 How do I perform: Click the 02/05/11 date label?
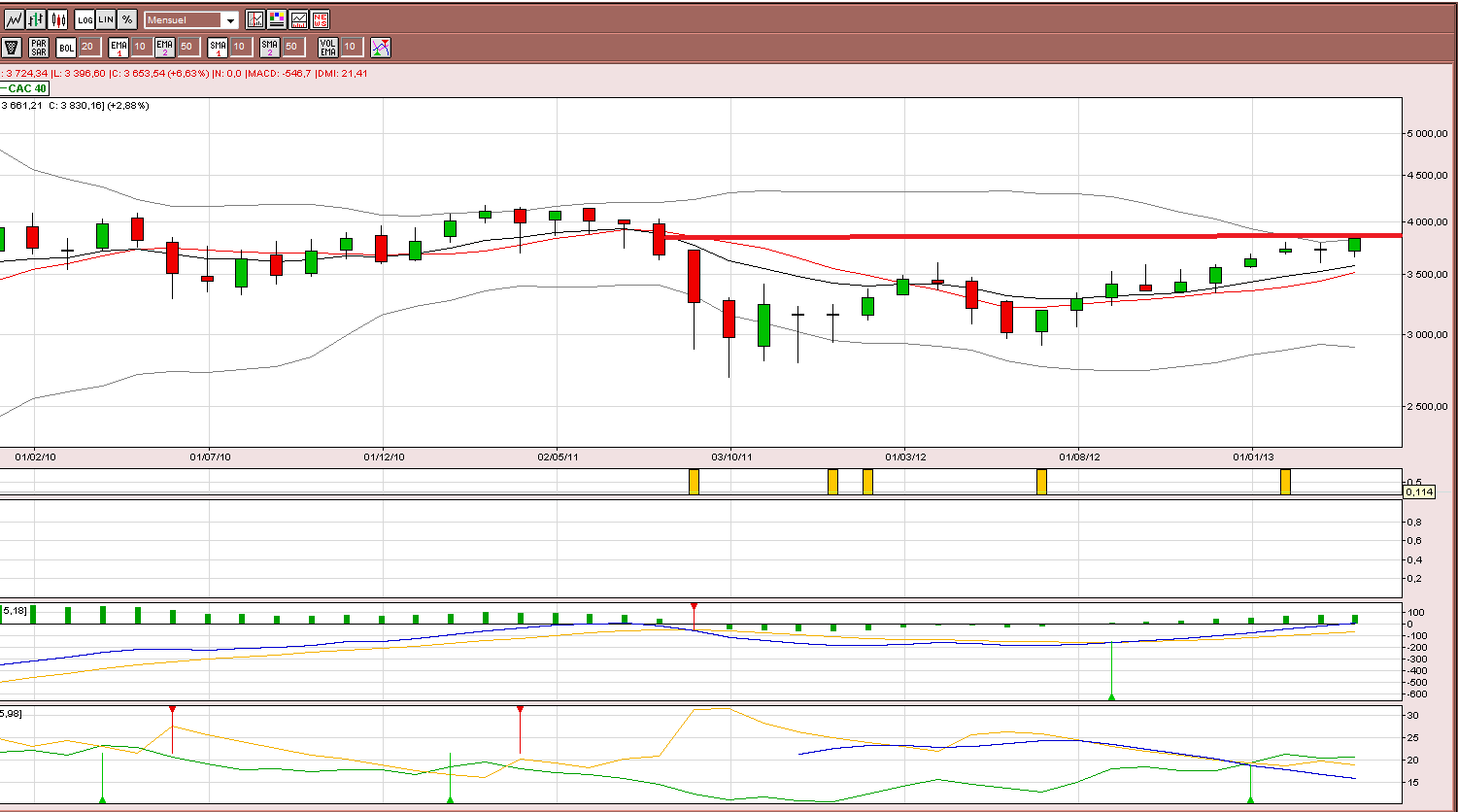pos(558,456)
